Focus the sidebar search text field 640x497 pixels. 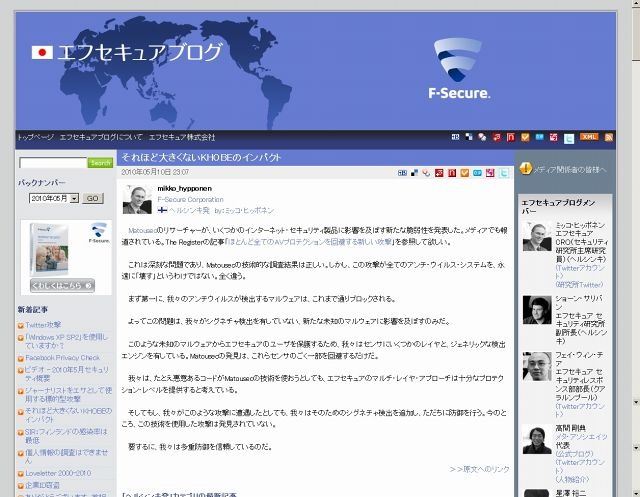[x=53, y=162]
